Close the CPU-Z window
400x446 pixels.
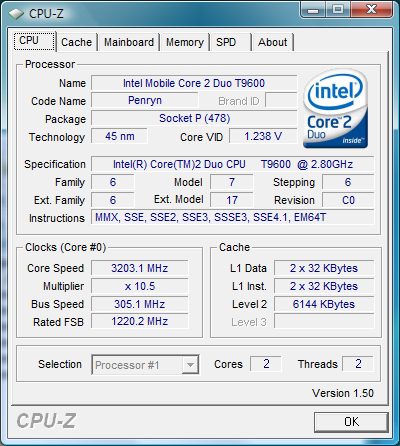(371, 9)
